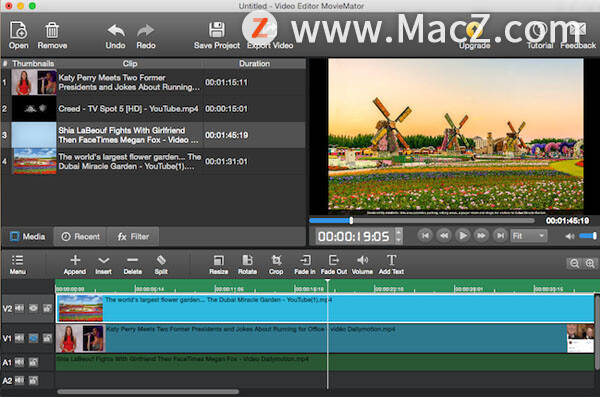Open the Volume adjustment tool
The width and height of the screenshot is (600, 398).
[x=362, y=264]
